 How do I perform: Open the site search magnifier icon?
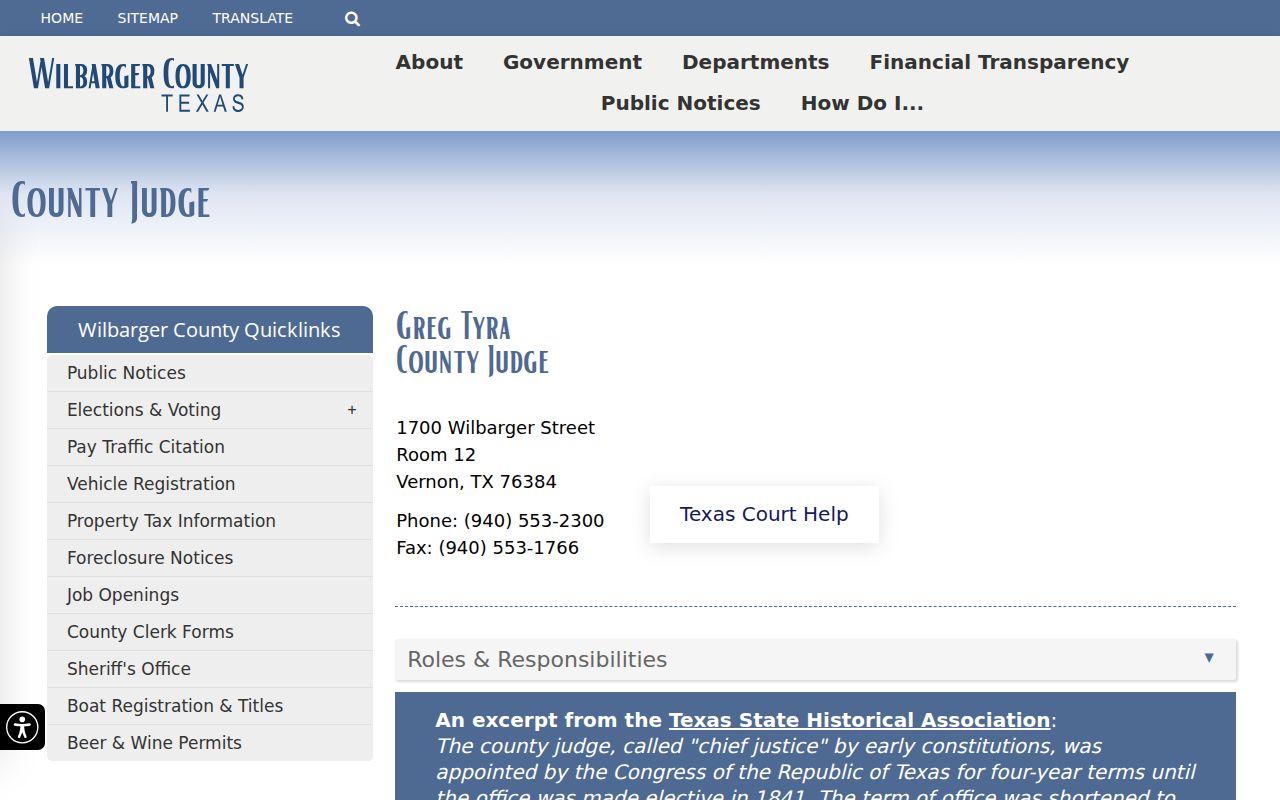coord(352,18)
